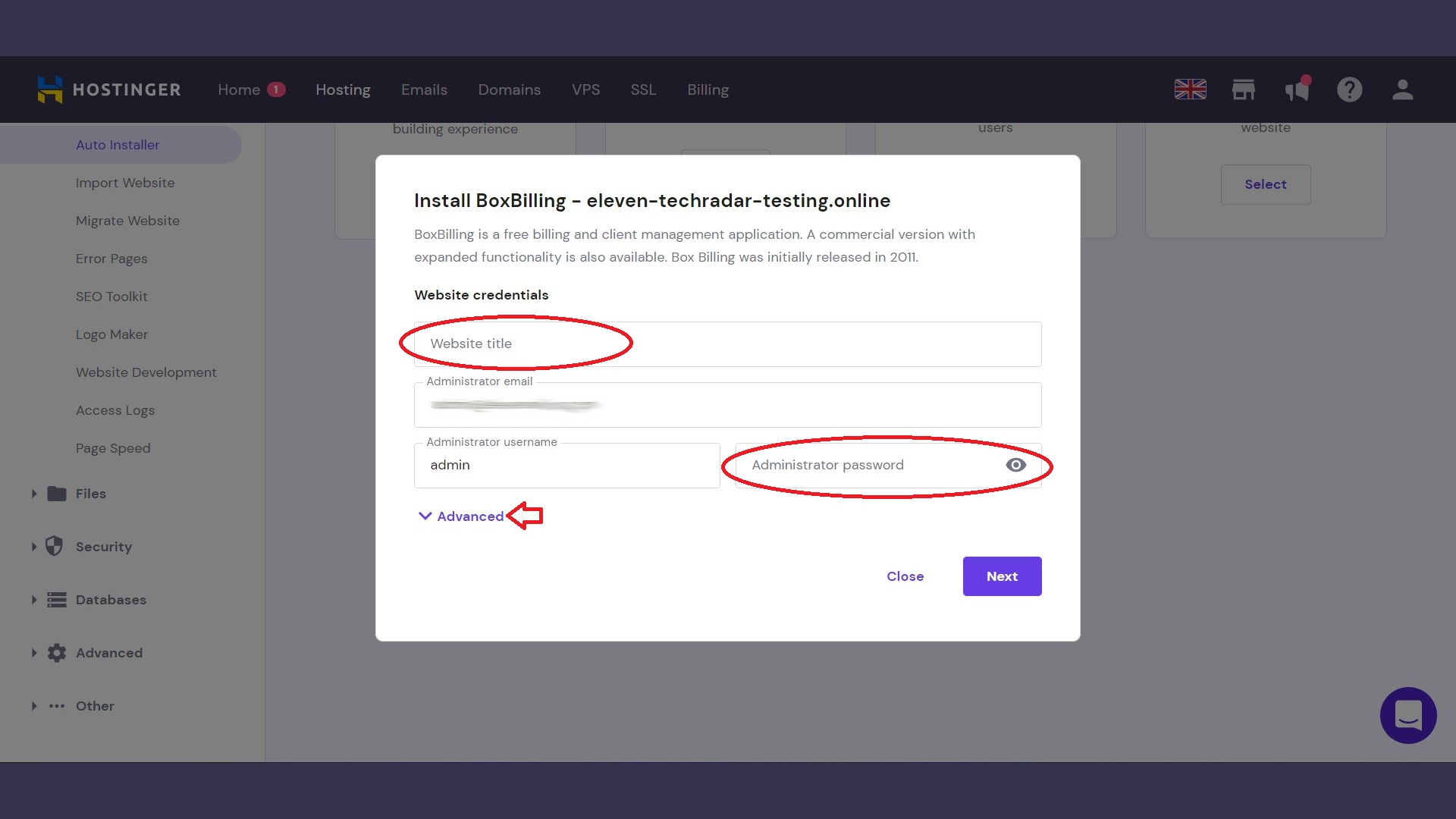Click the Advanced gear icon in sidebar

(57, 653)
